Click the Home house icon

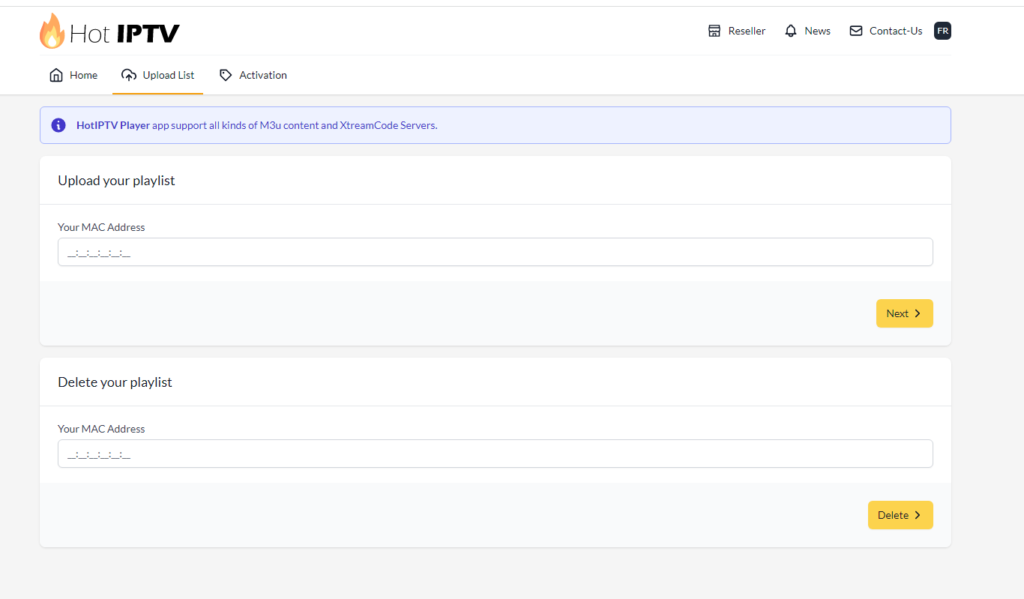click(56, 75)
